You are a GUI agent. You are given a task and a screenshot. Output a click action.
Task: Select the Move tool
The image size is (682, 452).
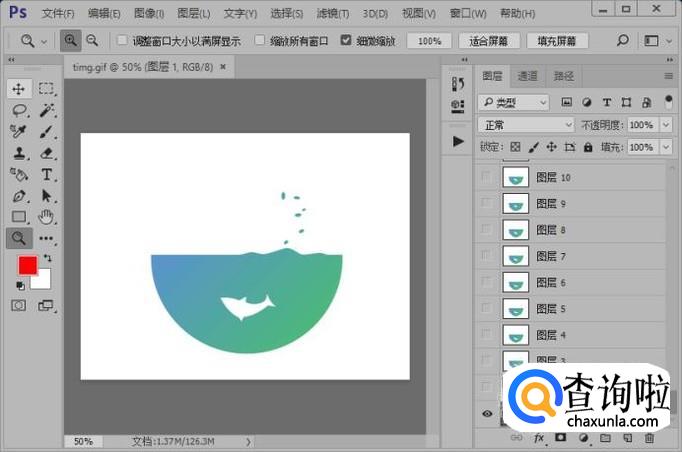(x=19, y=88)
